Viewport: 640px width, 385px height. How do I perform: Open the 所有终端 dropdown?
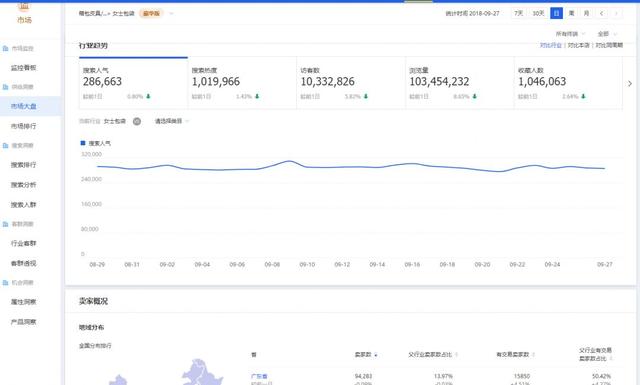click(570, 34)
